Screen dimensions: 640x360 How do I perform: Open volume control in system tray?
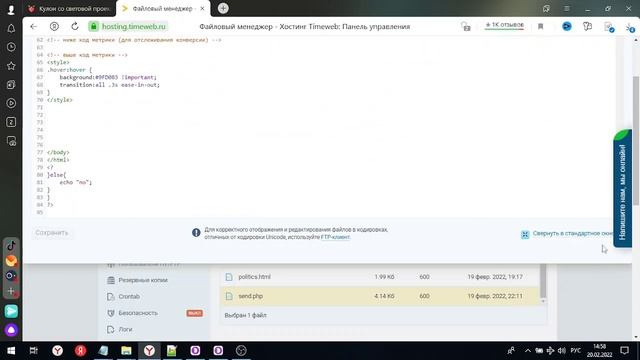[562, 351]
